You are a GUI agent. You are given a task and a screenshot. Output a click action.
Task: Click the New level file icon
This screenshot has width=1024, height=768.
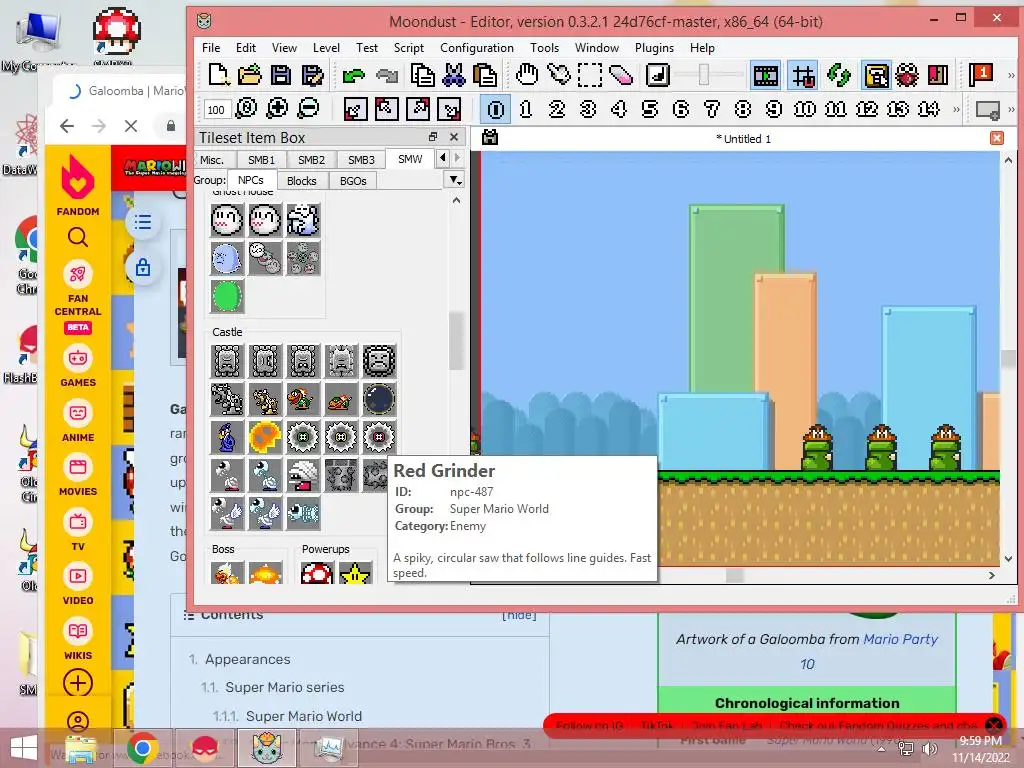tap(219, 75)
